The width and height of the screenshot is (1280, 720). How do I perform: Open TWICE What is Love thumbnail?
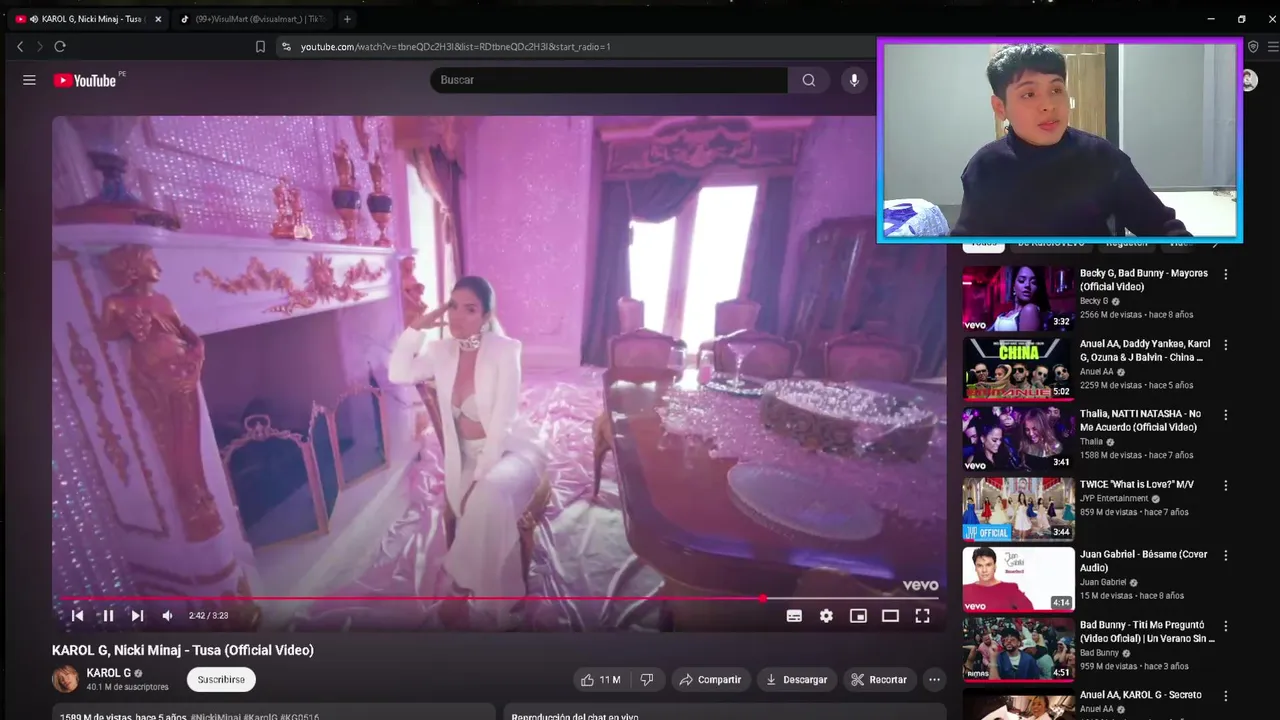point(1018,509)
